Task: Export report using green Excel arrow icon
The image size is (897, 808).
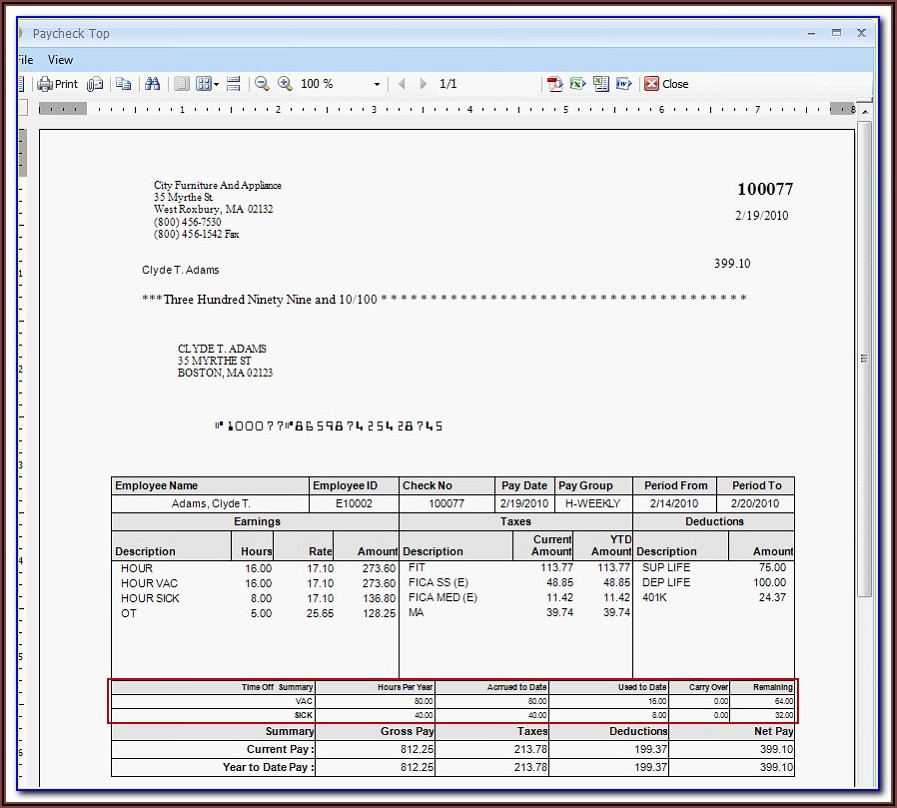Action: tap(578, 84)
